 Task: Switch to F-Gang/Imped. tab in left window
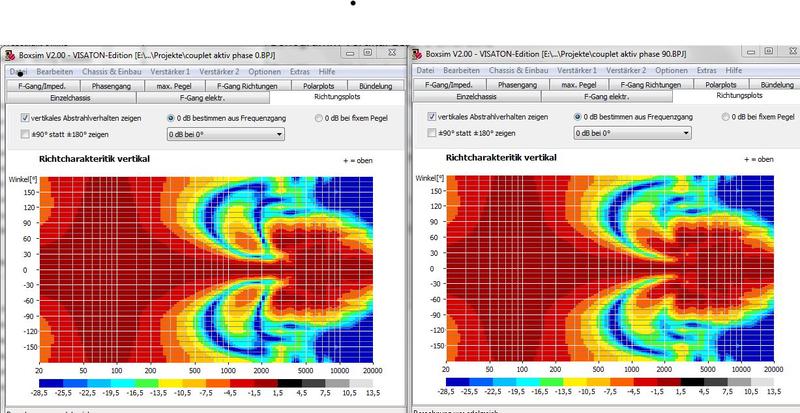[42, 86]
